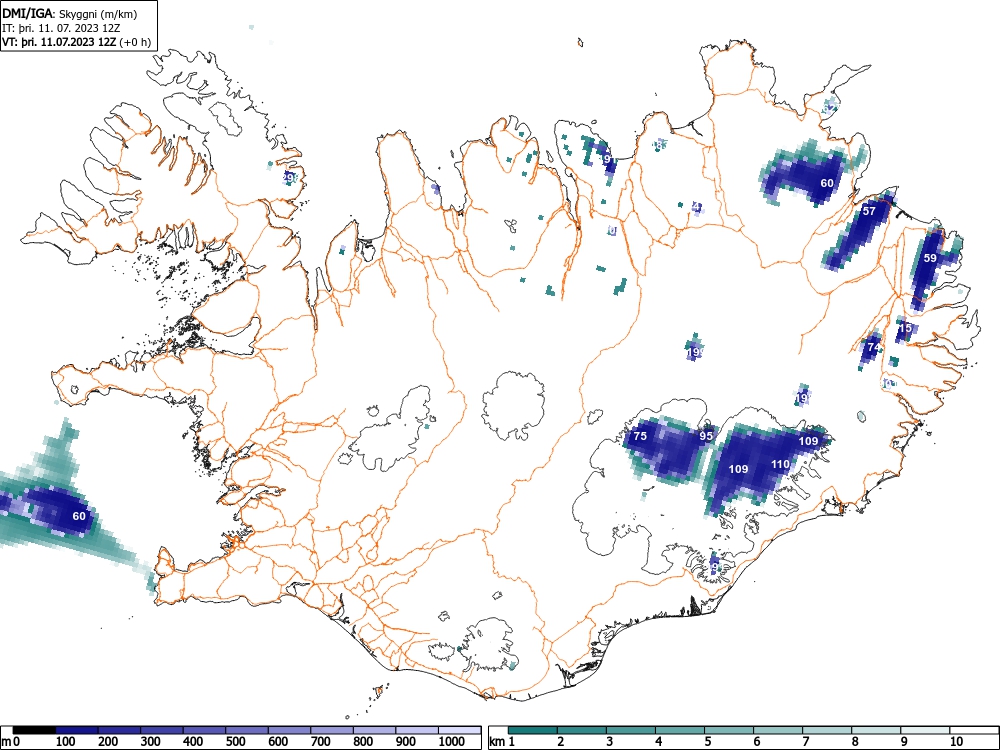Pick the palest lavender swatch between 900 and 1000 m

417,730
